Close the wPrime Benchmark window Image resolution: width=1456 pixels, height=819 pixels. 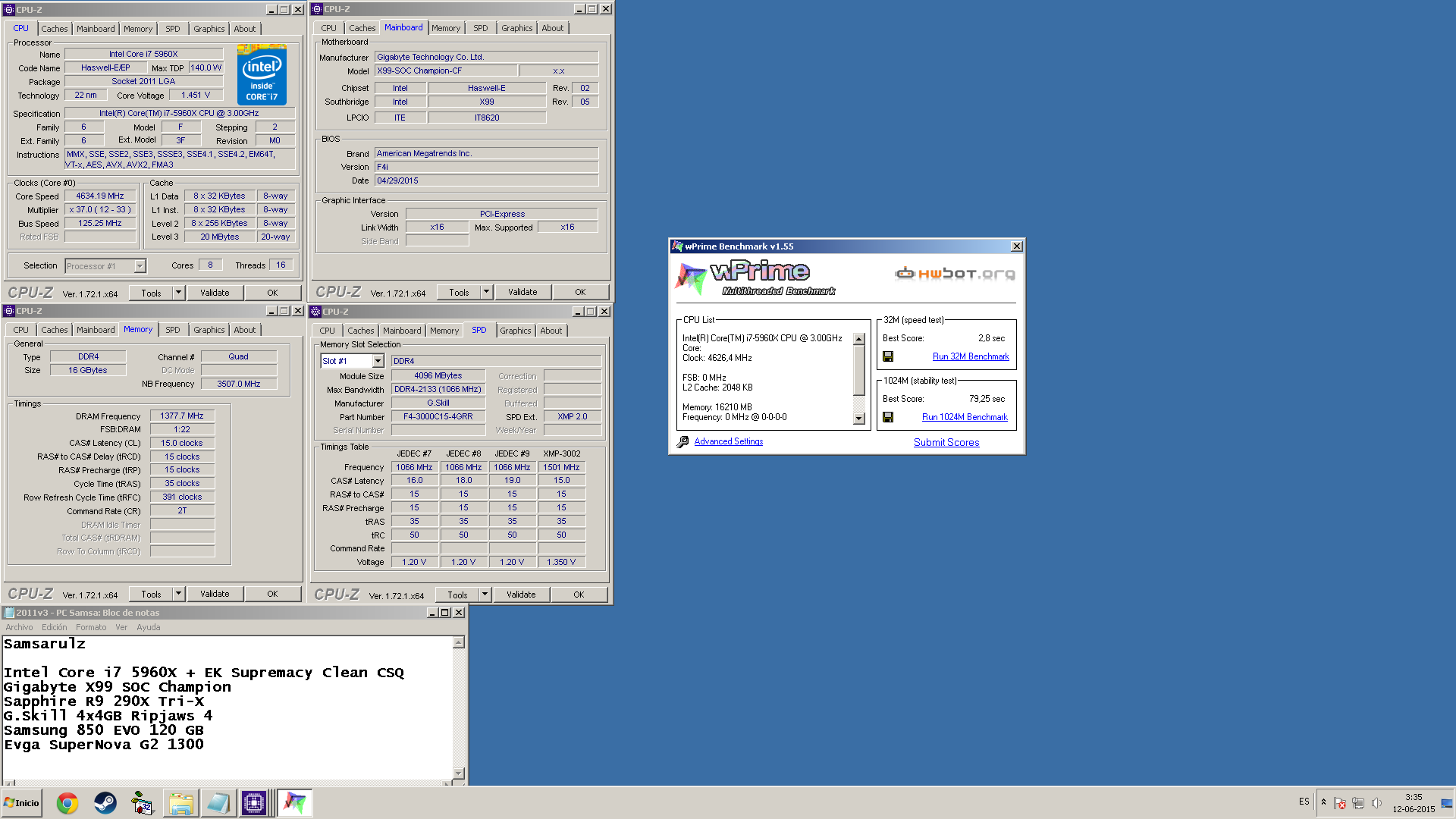(x=1017, y=246)
